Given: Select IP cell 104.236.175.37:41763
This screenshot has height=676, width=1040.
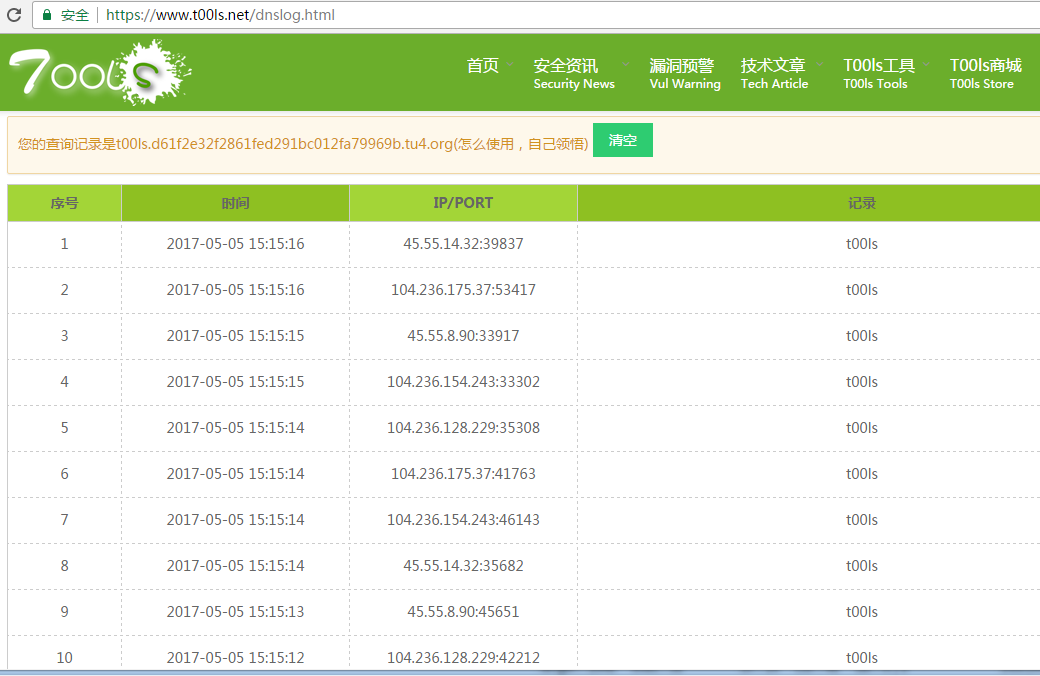Looking at the screenshot, I should [463, 474].
